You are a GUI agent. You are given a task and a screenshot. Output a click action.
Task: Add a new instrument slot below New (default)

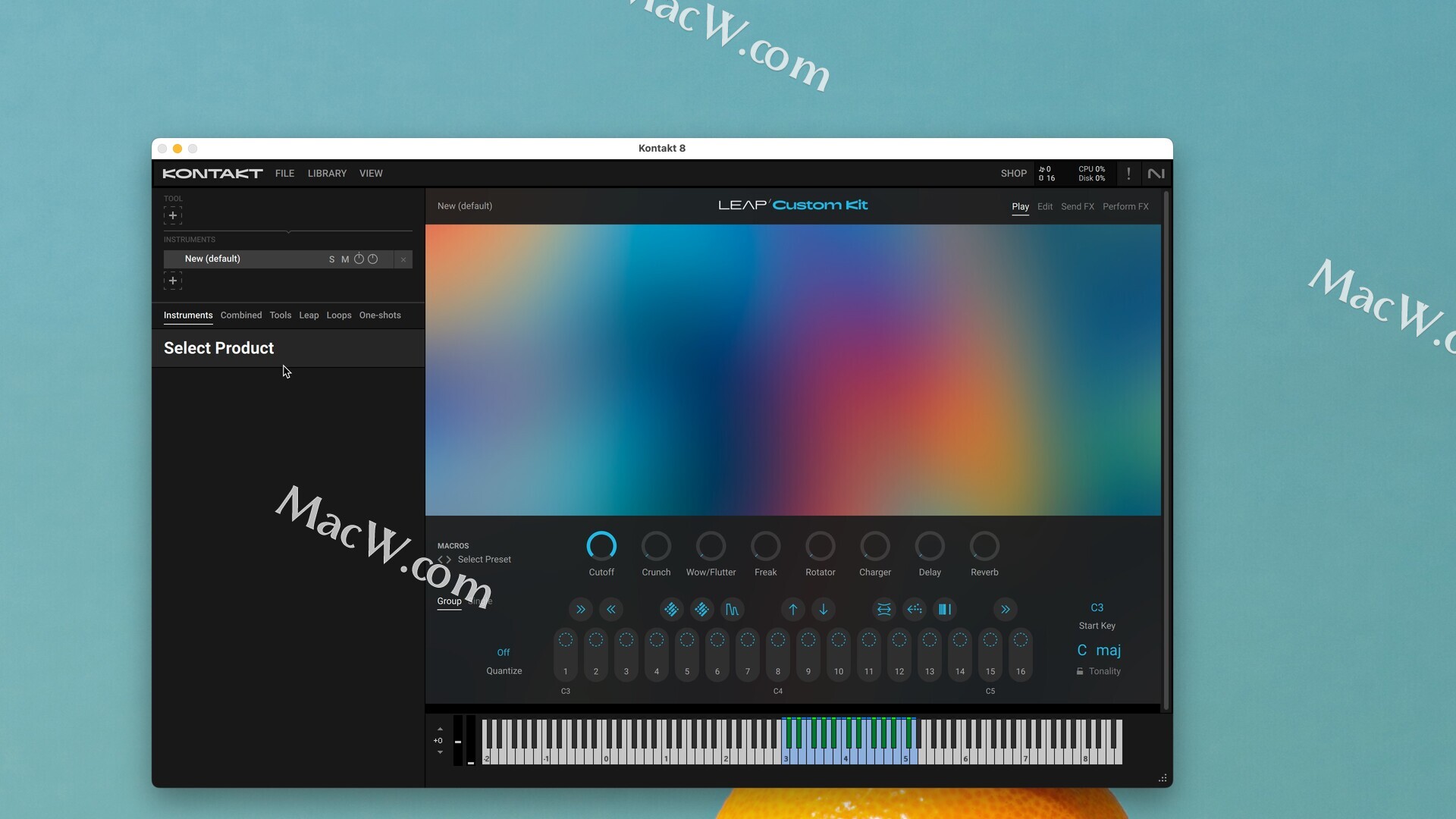point(173,281)
